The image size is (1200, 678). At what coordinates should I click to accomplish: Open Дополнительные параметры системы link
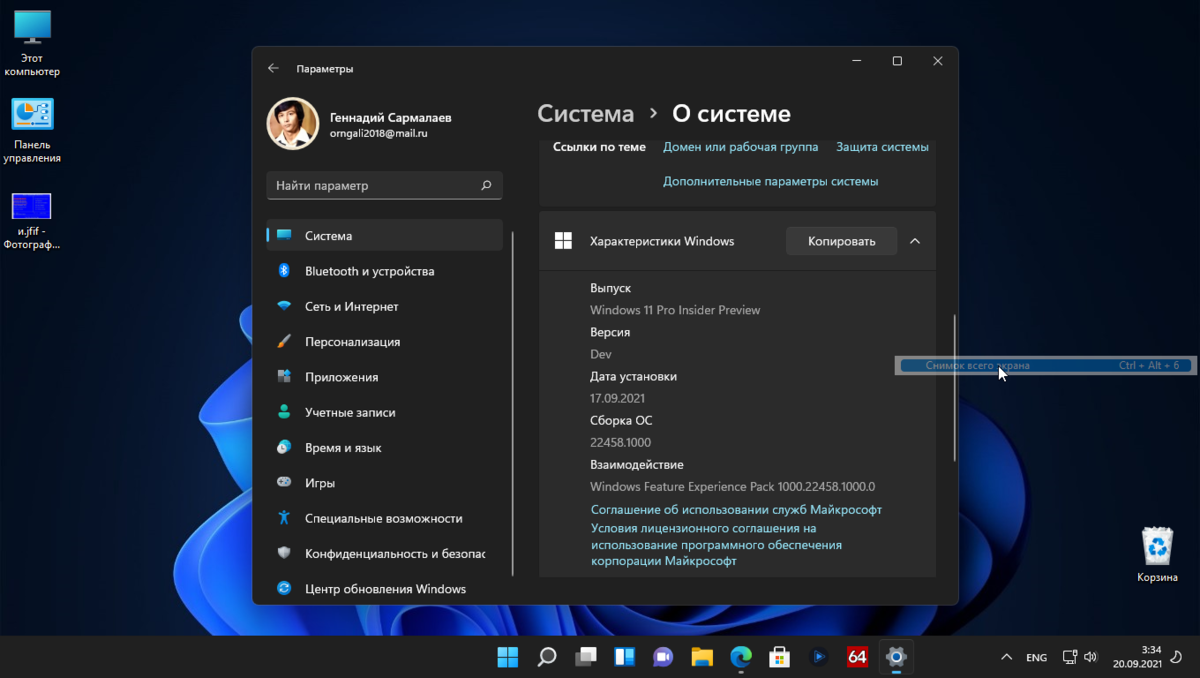[x=771, y=181]
